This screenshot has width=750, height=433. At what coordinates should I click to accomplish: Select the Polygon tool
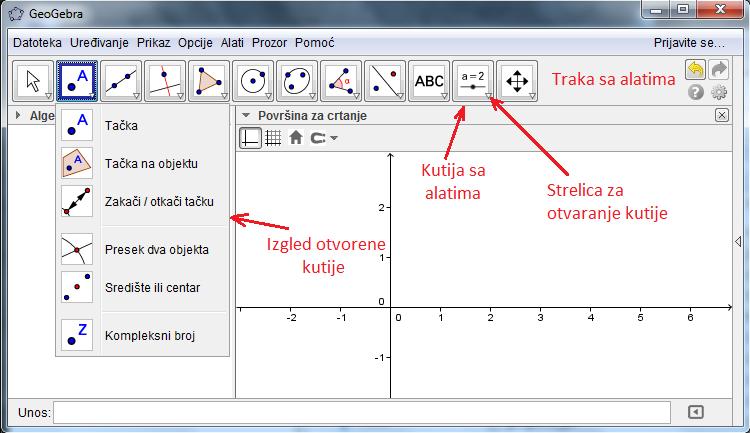click(209, 81)
